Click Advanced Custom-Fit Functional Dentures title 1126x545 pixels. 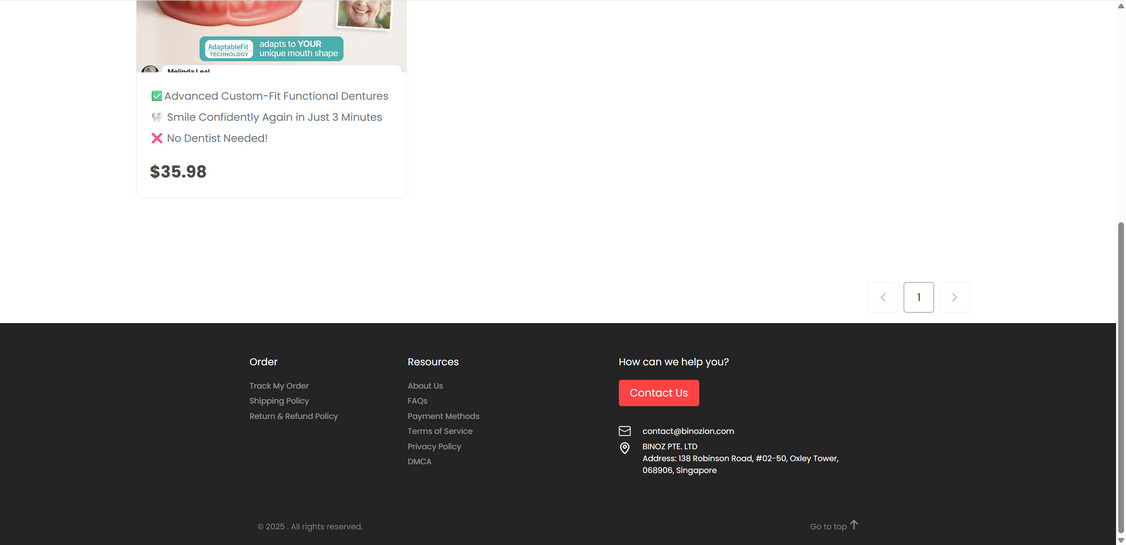click(x=276, y=96)
